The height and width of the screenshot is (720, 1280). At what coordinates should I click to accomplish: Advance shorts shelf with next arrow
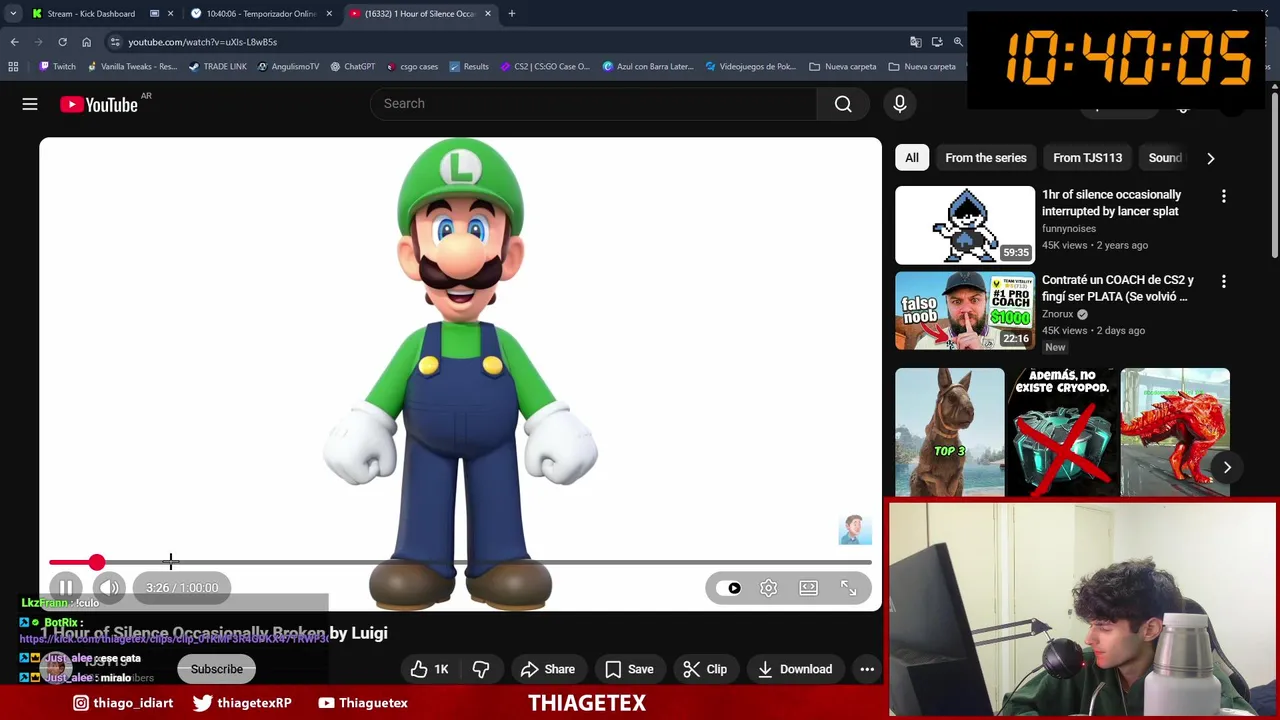1227,467
